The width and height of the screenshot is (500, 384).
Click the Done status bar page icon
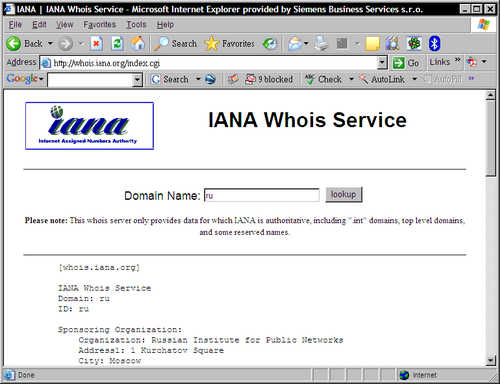pos(10,375)
